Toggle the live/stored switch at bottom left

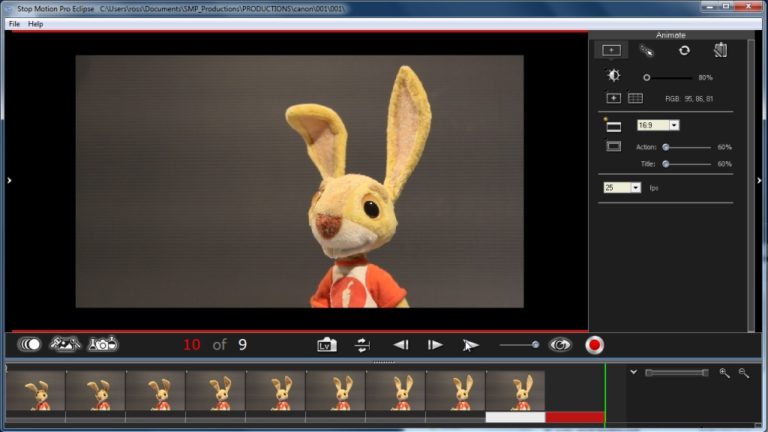29,344
